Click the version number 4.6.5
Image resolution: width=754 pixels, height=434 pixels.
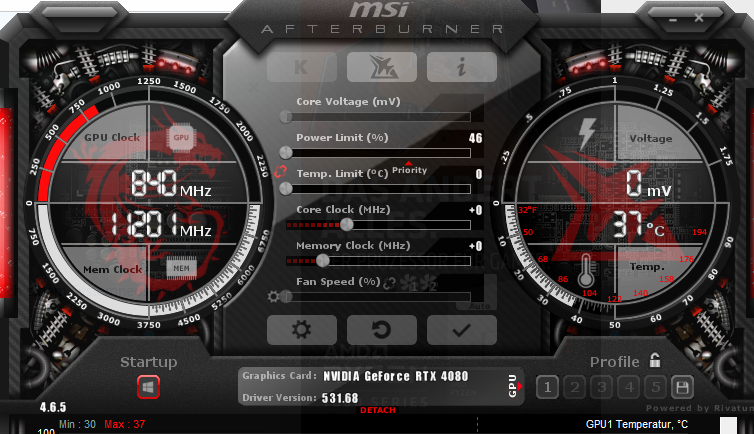tap(53, 408)
